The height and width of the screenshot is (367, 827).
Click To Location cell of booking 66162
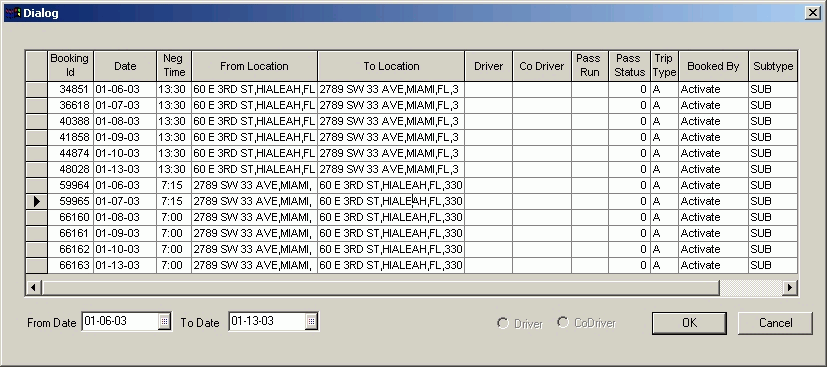391,249
